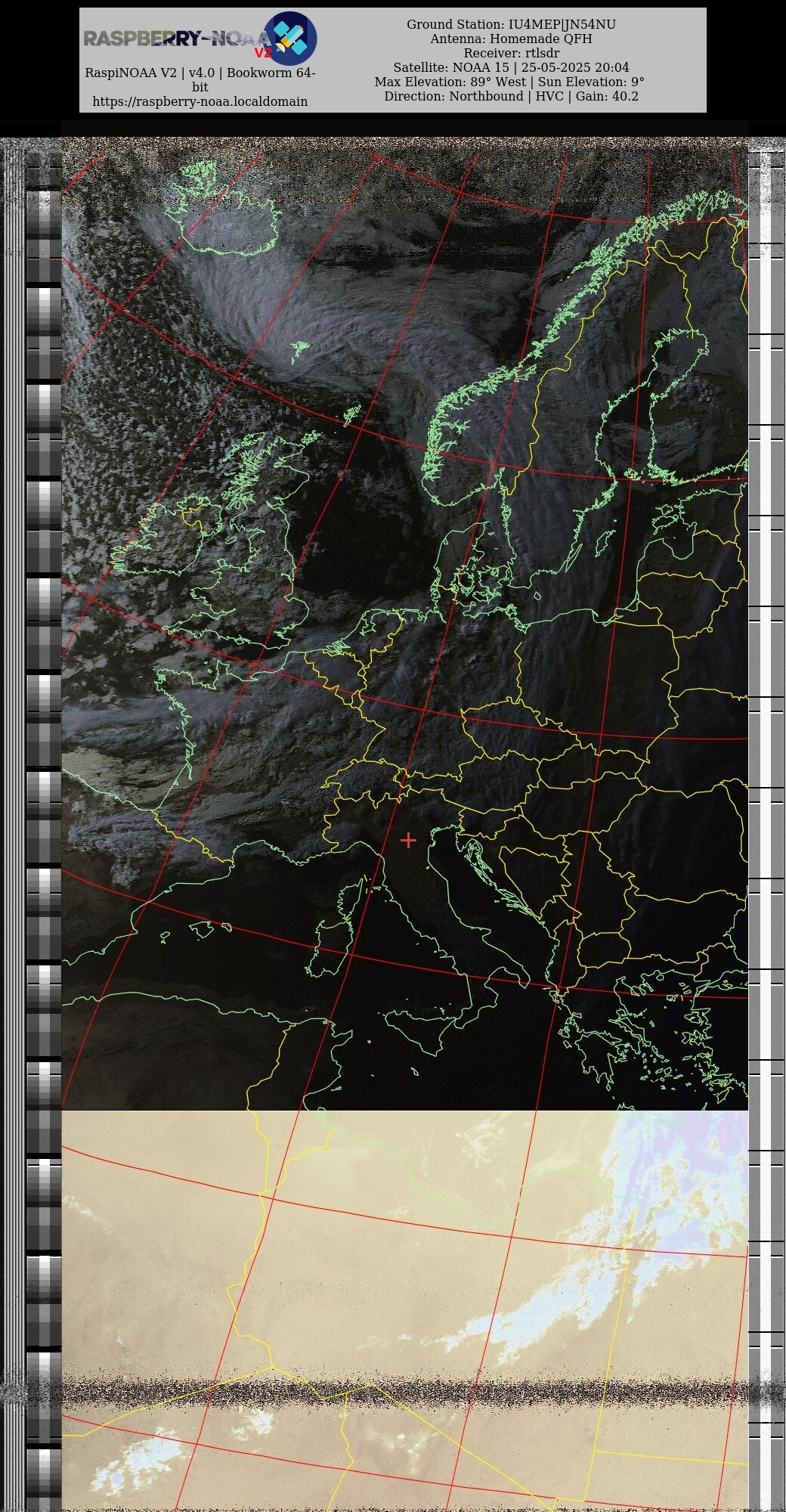786x1512 pixels.
Task: Click 'Ground Station: IU4MEP|JN54NU' text
Action: pyautogui.click(x=511, y=24)
